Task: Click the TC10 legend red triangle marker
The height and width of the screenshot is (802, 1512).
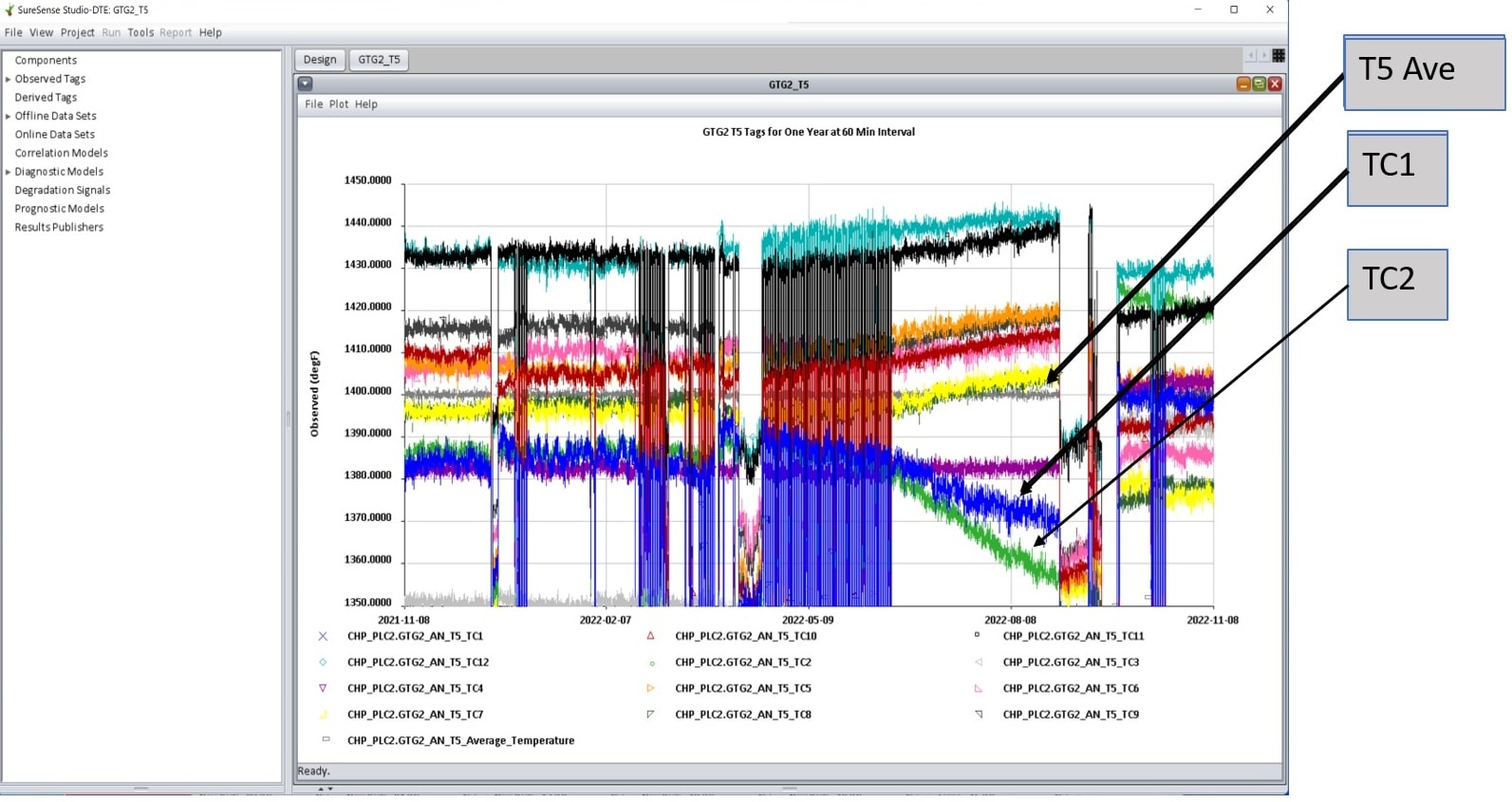Action: [650, 636]
